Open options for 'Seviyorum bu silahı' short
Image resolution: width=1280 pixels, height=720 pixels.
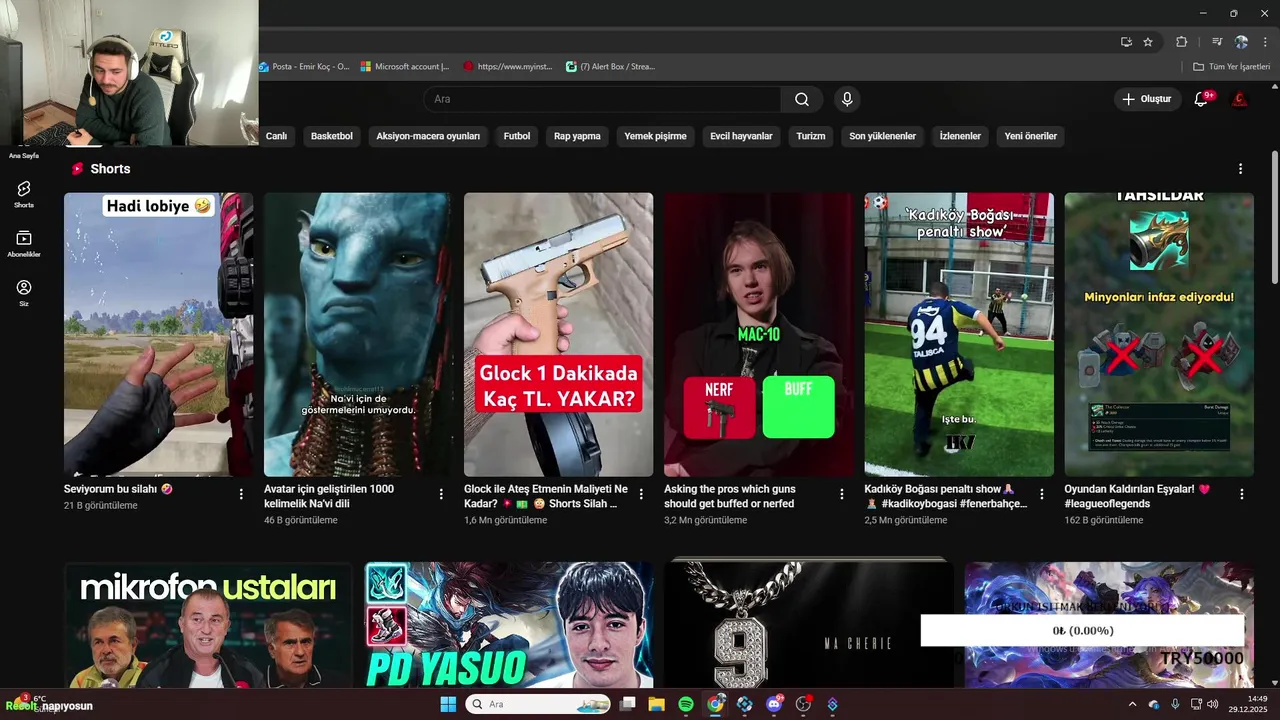(x=241, y=494)
